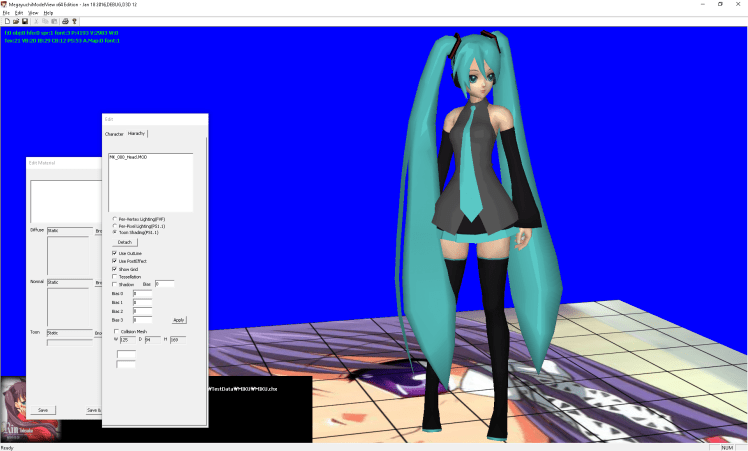Select Per-Vertex Lighting radio button

coord(115,219)
